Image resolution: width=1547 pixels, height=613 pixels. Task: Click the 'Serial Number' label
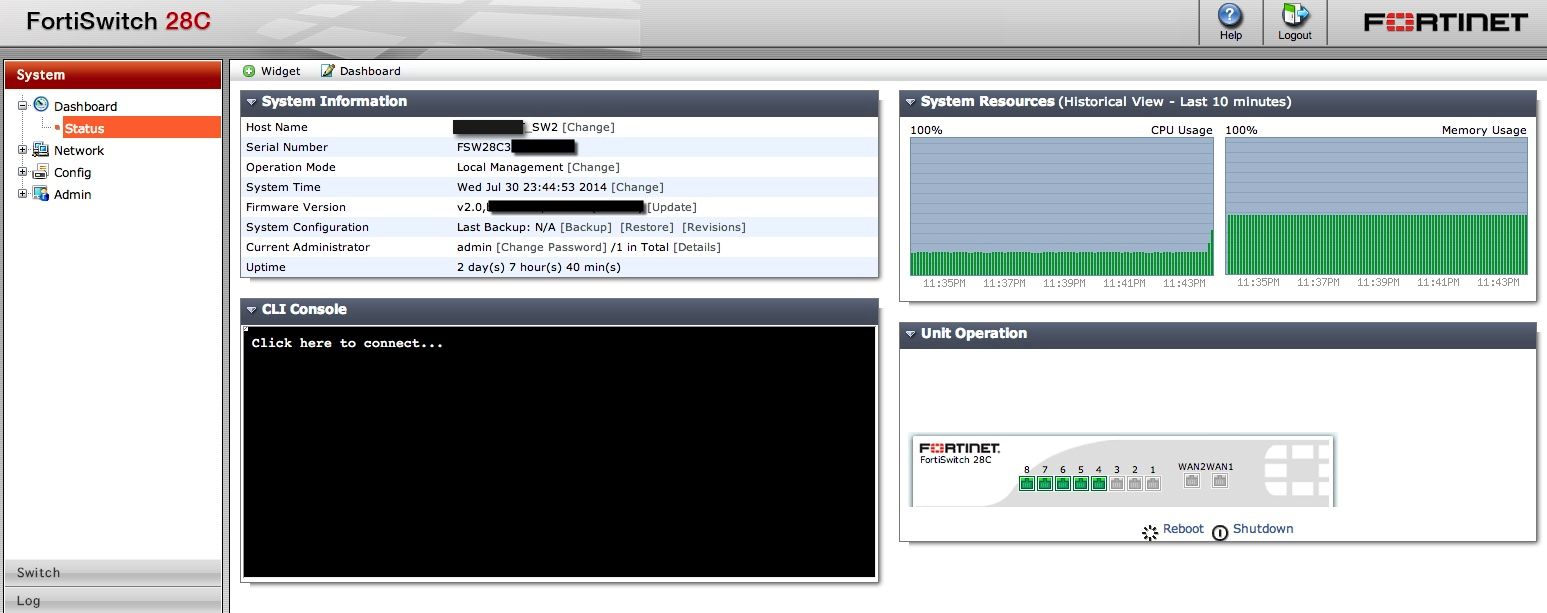pos(287,147)
